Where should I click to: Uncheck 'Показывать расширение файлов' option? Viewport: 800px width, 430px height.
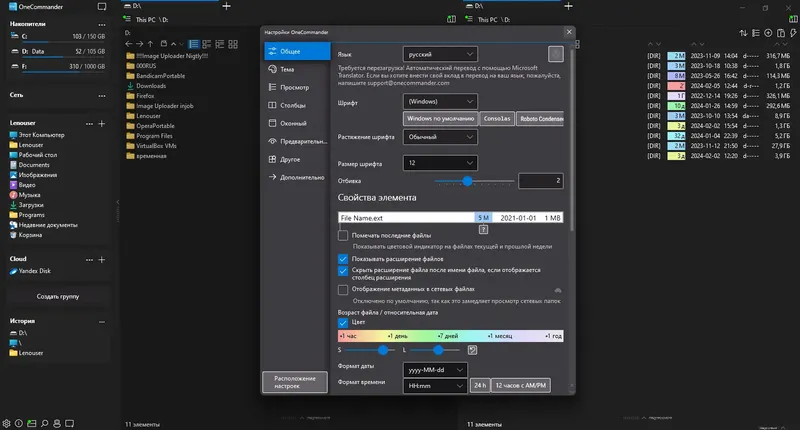[x=343, y=259]
